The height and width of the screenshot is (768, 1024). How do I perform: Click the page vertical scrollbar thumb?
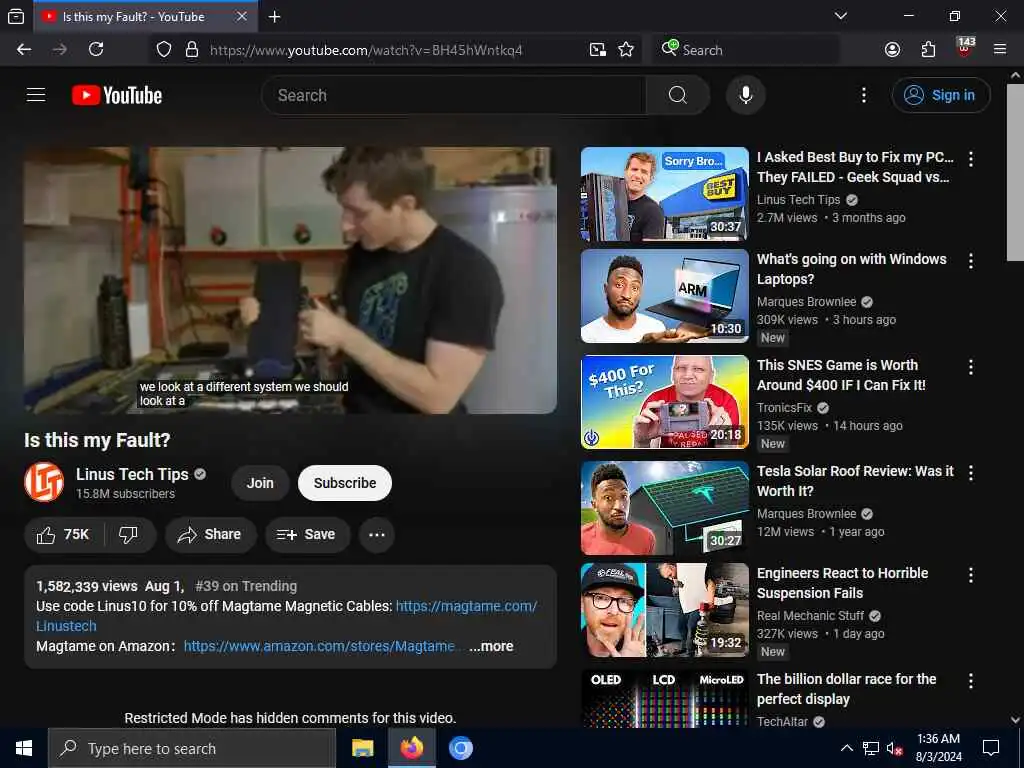pyautogui.click(x=1015, y=172)
